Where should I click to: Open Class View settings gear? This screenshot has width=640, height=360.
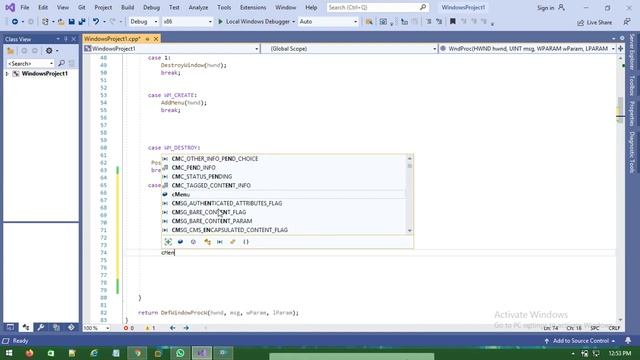pyautogui.click(x=49, y=51)
